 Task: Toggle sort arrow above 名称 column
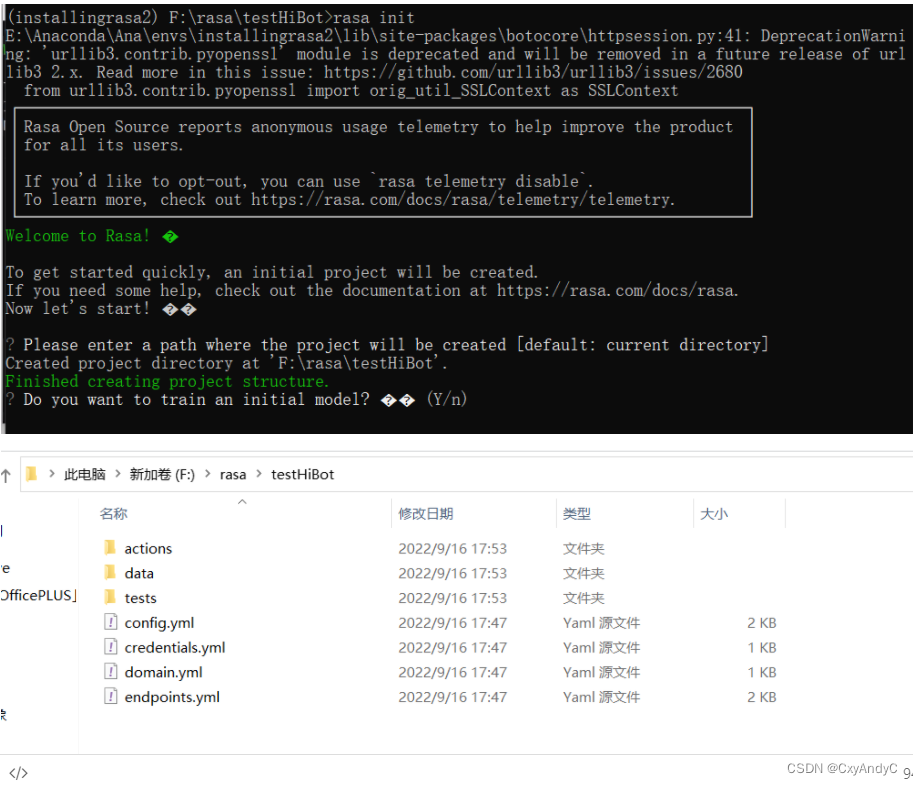tap(242, 501)
